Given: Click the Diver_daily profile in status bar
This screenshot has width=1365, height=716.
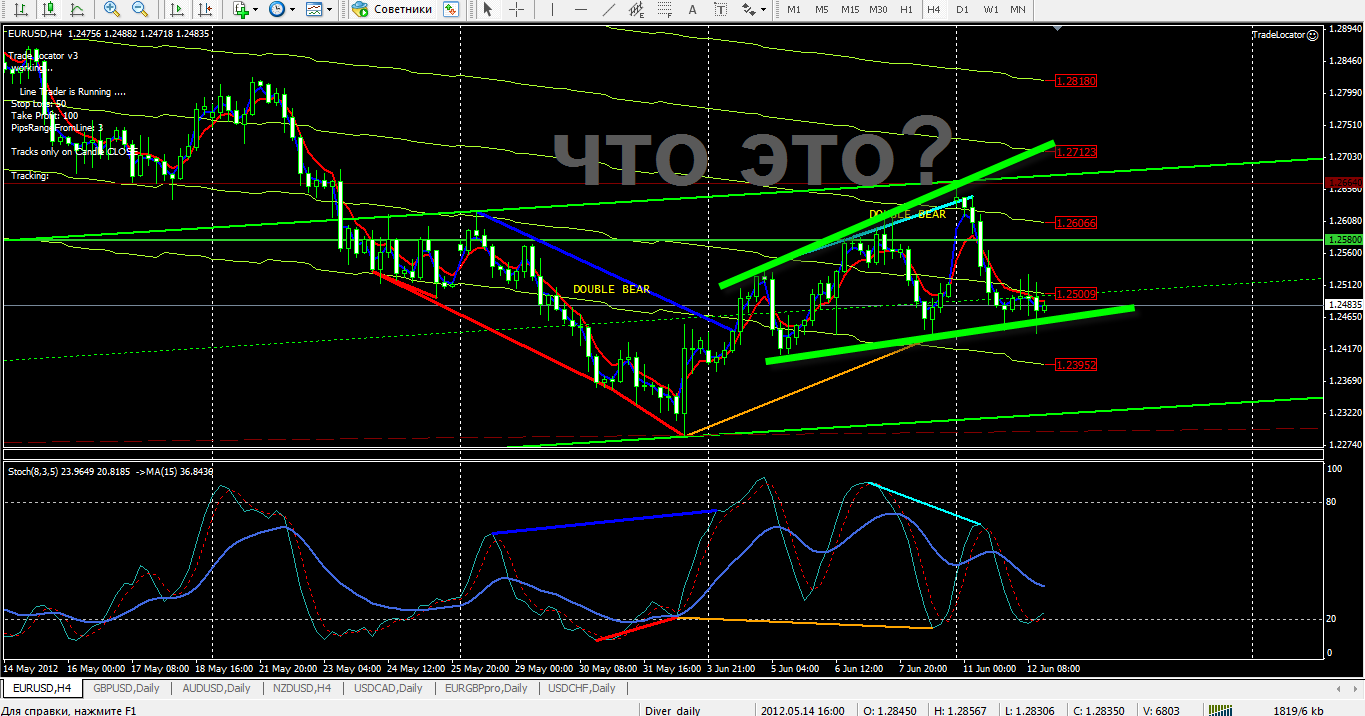Looking at the screenshot, I should (x=673, y=711).
